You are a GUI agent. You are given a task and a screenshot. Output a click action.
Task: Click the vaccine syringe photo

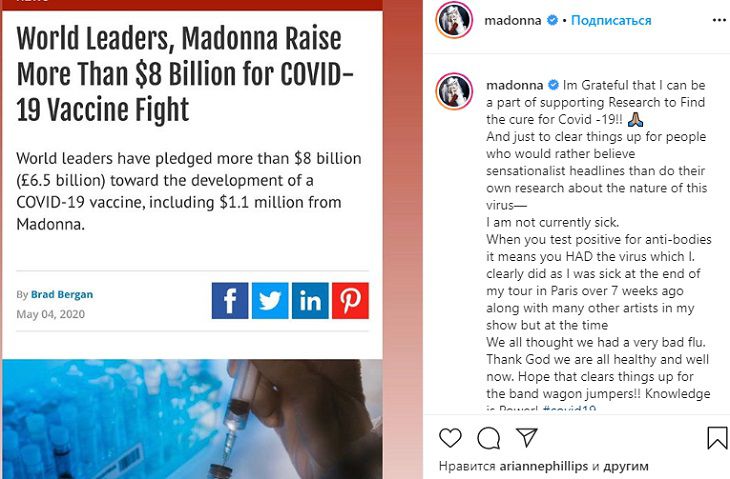191,418
